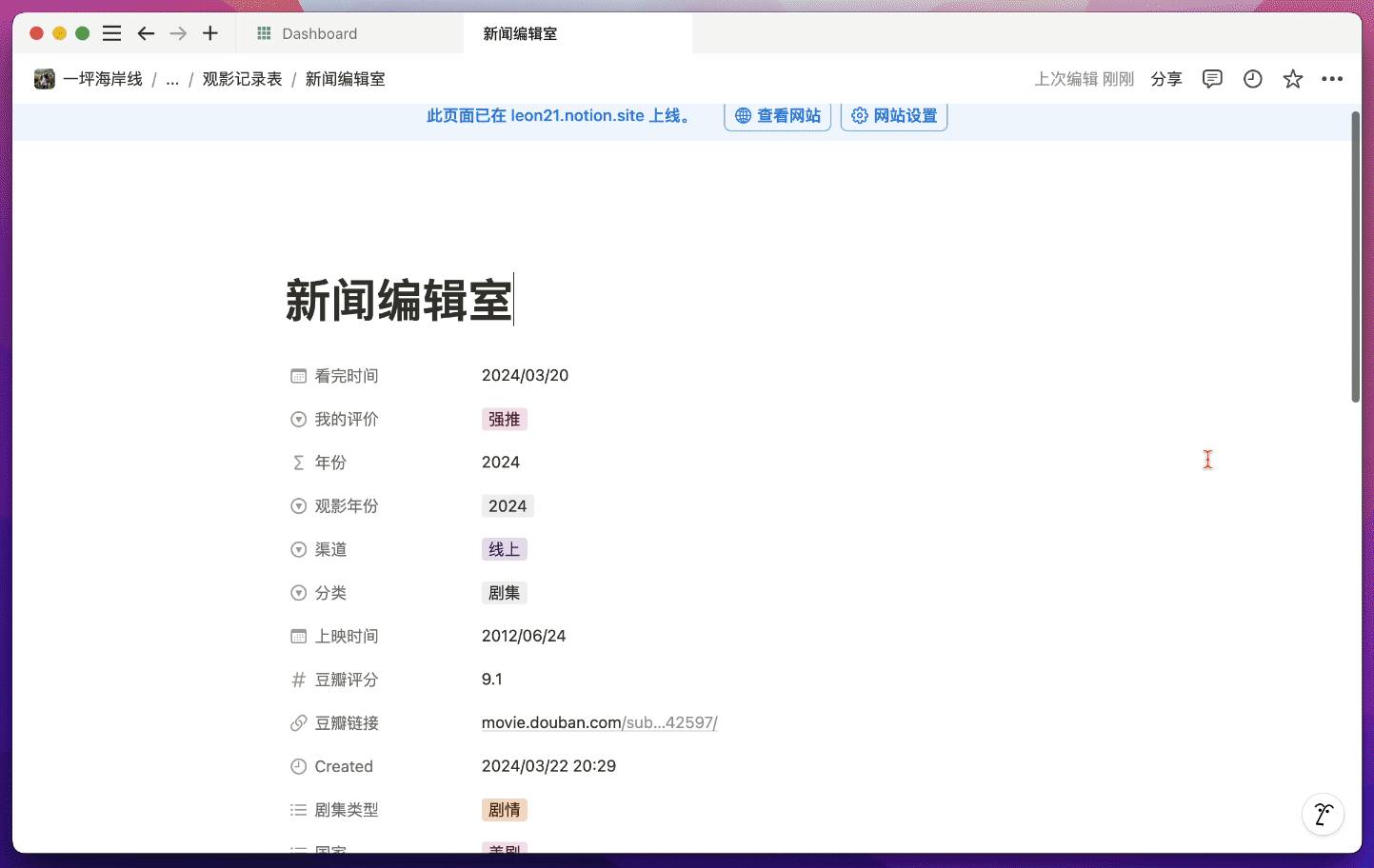Click the 查看网站 button
This screenshot has width=1374, height=868.
778,116
